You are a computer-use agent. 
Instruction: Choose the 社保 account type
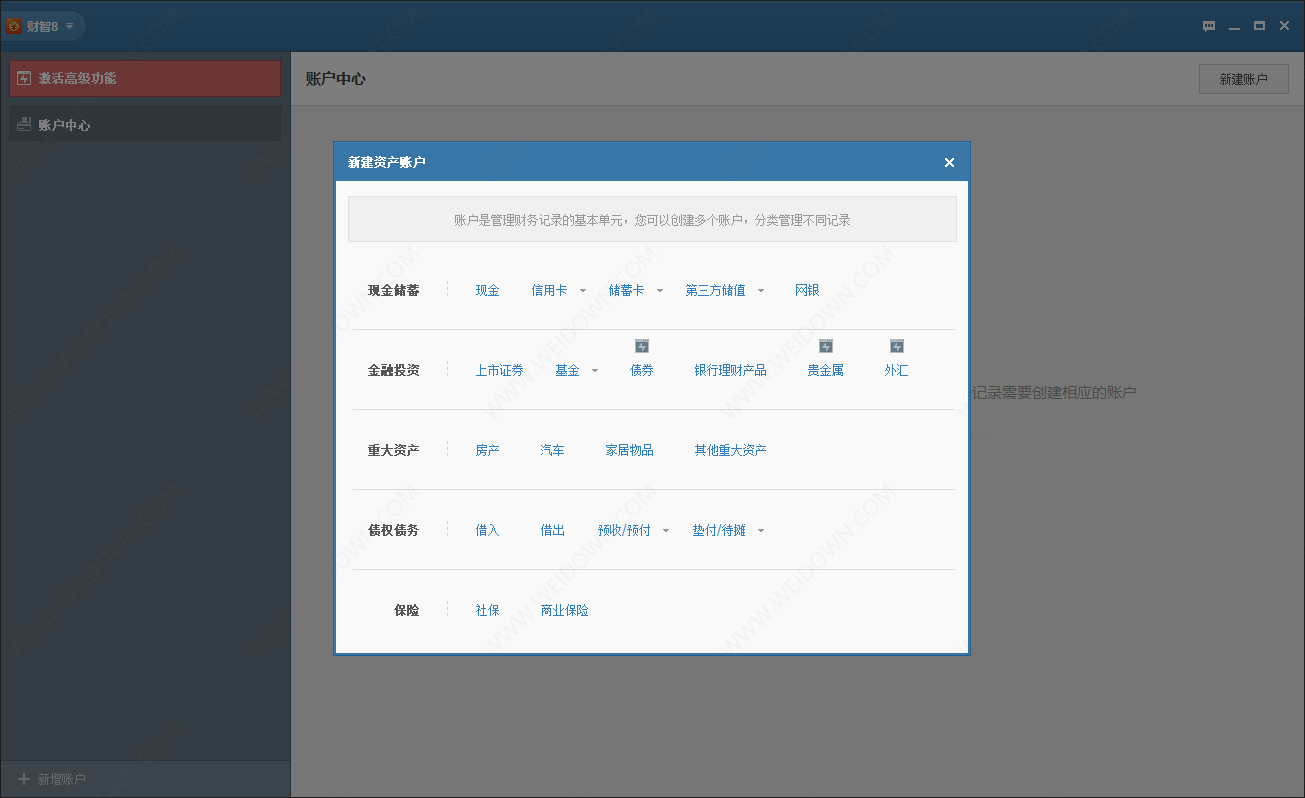[x=487, y=610]
